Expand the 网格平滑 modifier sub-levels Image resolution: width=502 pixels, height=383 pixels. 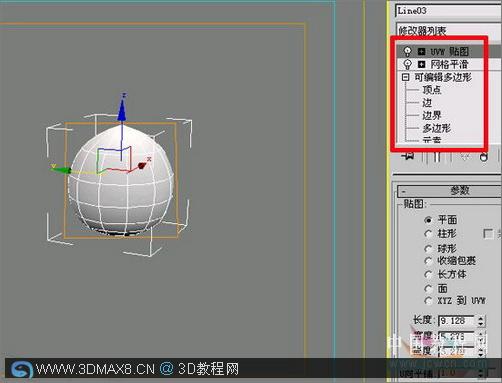422,64
